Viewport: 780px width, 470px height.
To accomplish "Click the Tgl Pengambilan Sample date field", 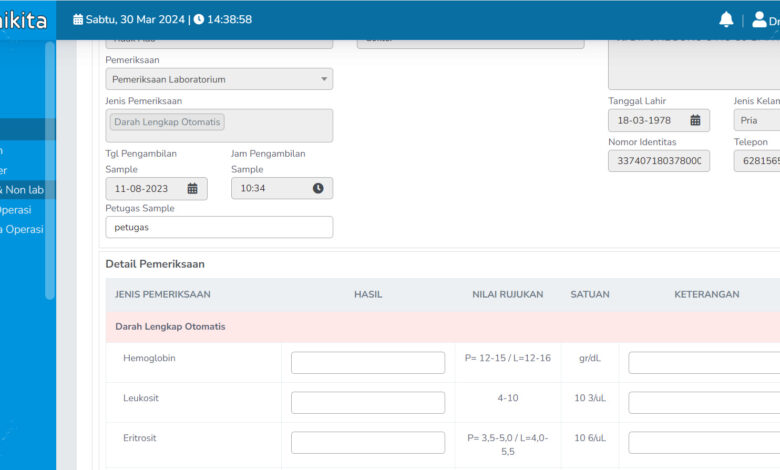I will [x=156, y=188].
